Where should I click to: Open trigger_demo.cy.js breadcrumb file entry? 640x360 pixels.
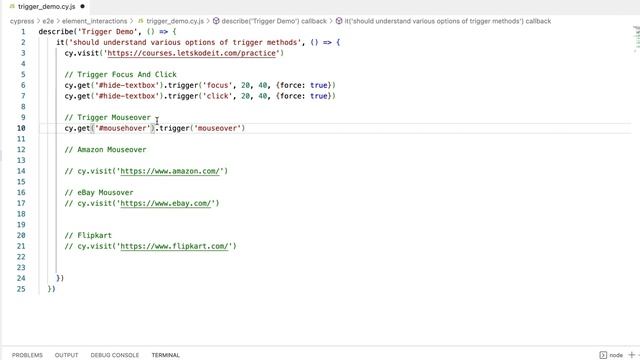click(175, 21)
